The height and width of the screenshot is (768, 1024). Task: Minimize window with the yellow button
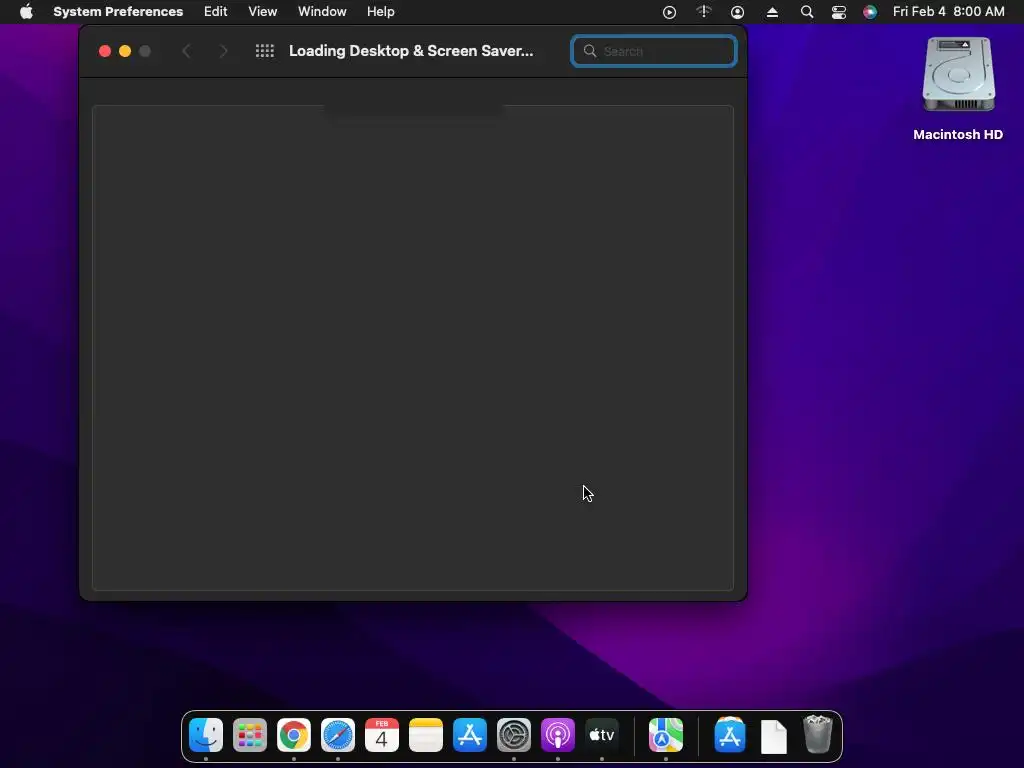125,51
